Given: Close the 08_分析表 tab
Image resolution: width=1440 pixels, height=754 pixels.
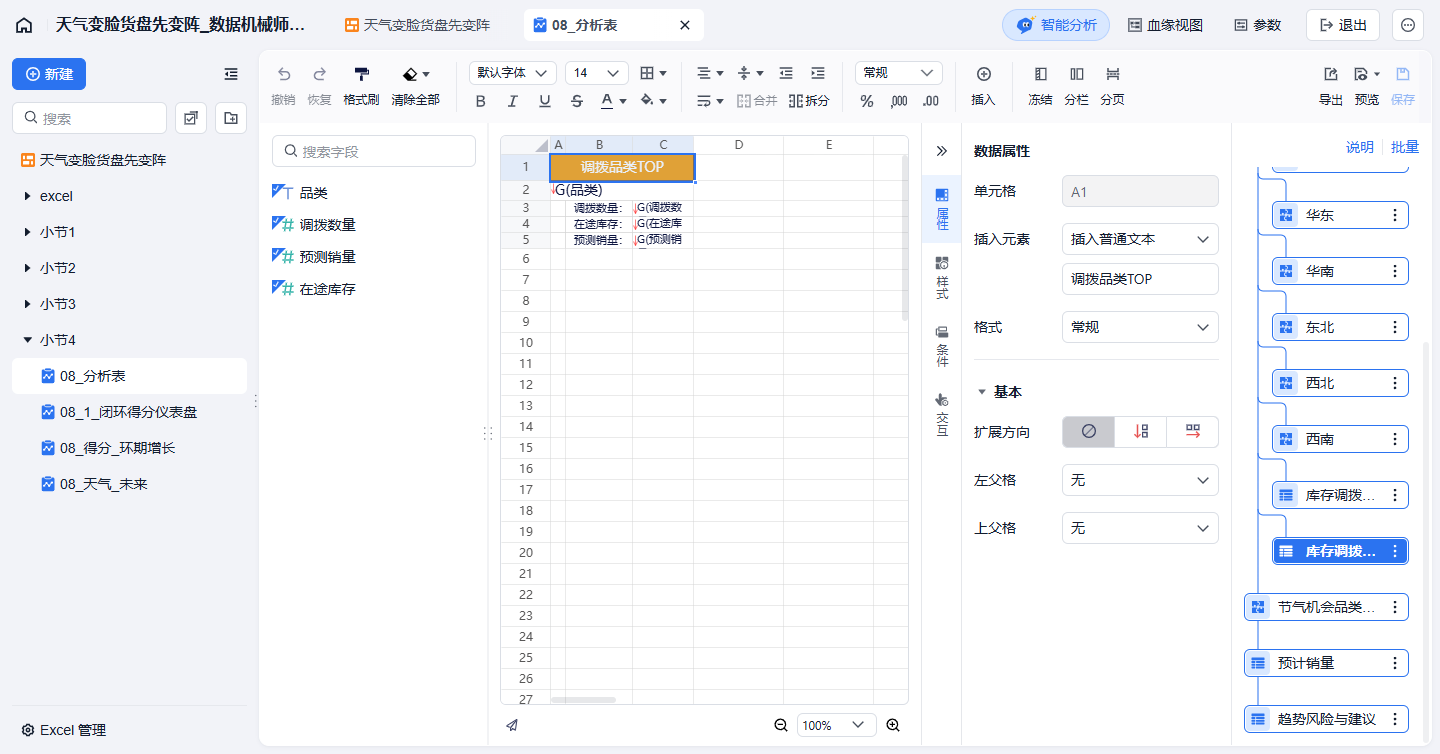Looking at the screenshot, I should (685, 25).
